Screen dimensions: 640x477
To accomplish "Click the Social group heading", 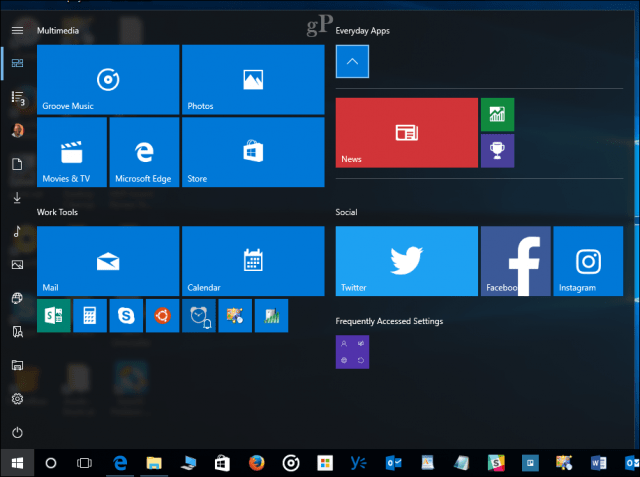I will pos(346,212).
